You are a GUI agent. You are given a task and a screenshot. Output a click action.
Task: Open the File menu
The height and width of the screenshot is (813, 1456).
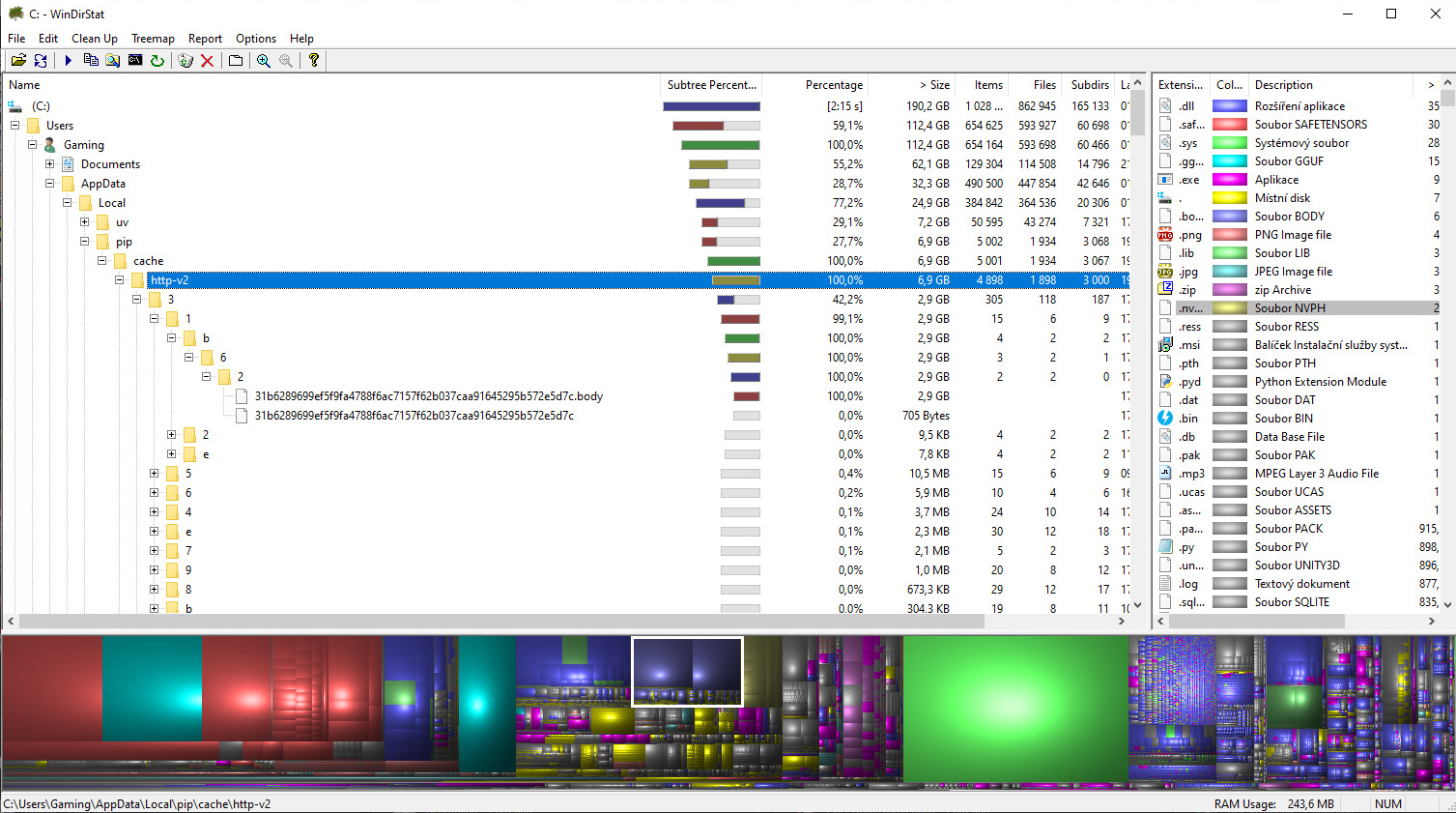pos(16,39)
